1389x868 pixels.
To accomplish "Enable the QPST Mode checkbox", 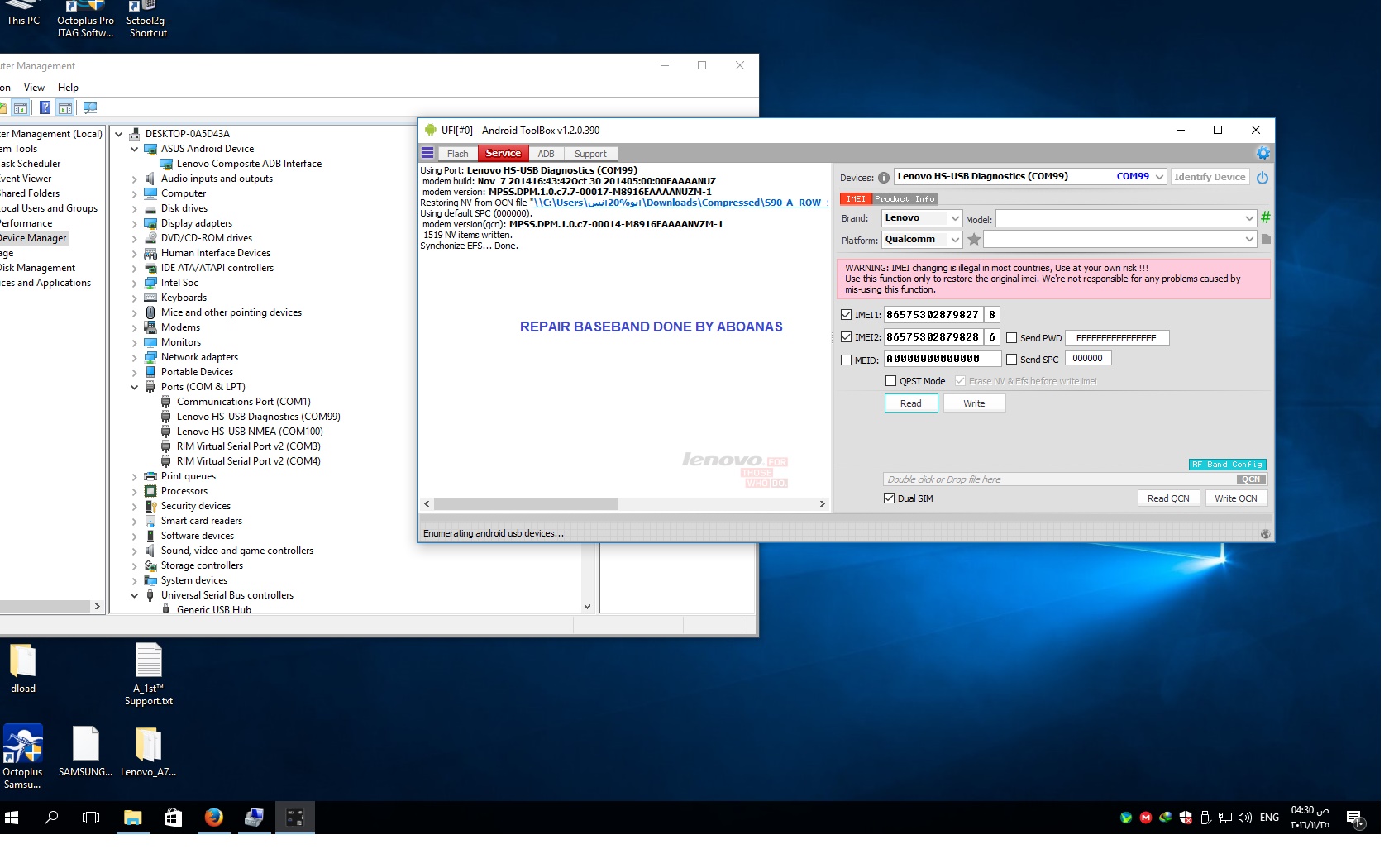I will [x=890, y=381].
